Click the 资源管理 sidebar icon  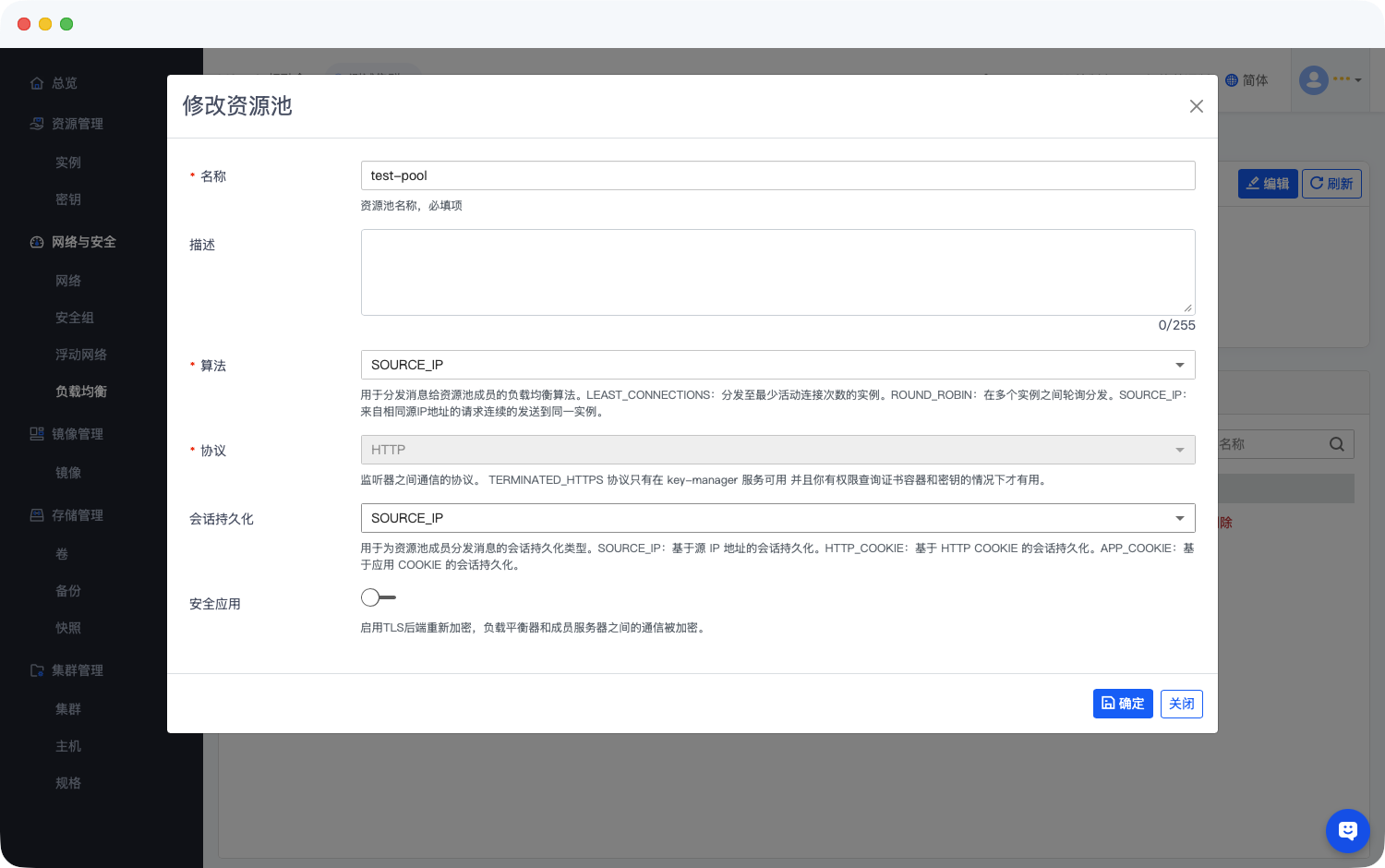pos(37,124)
